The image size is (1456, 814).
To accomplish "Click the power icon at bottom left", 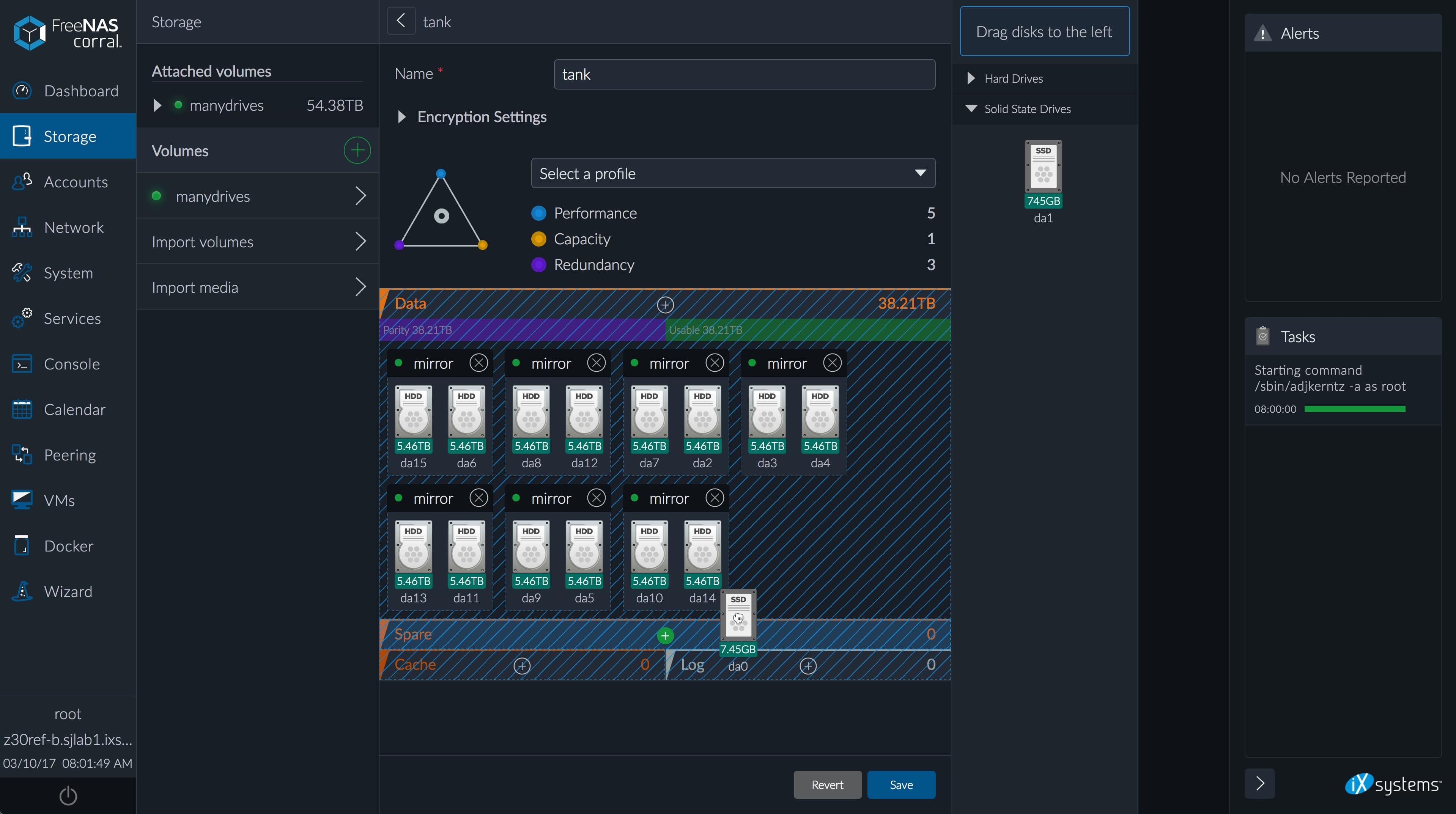I will click(68, 795).
